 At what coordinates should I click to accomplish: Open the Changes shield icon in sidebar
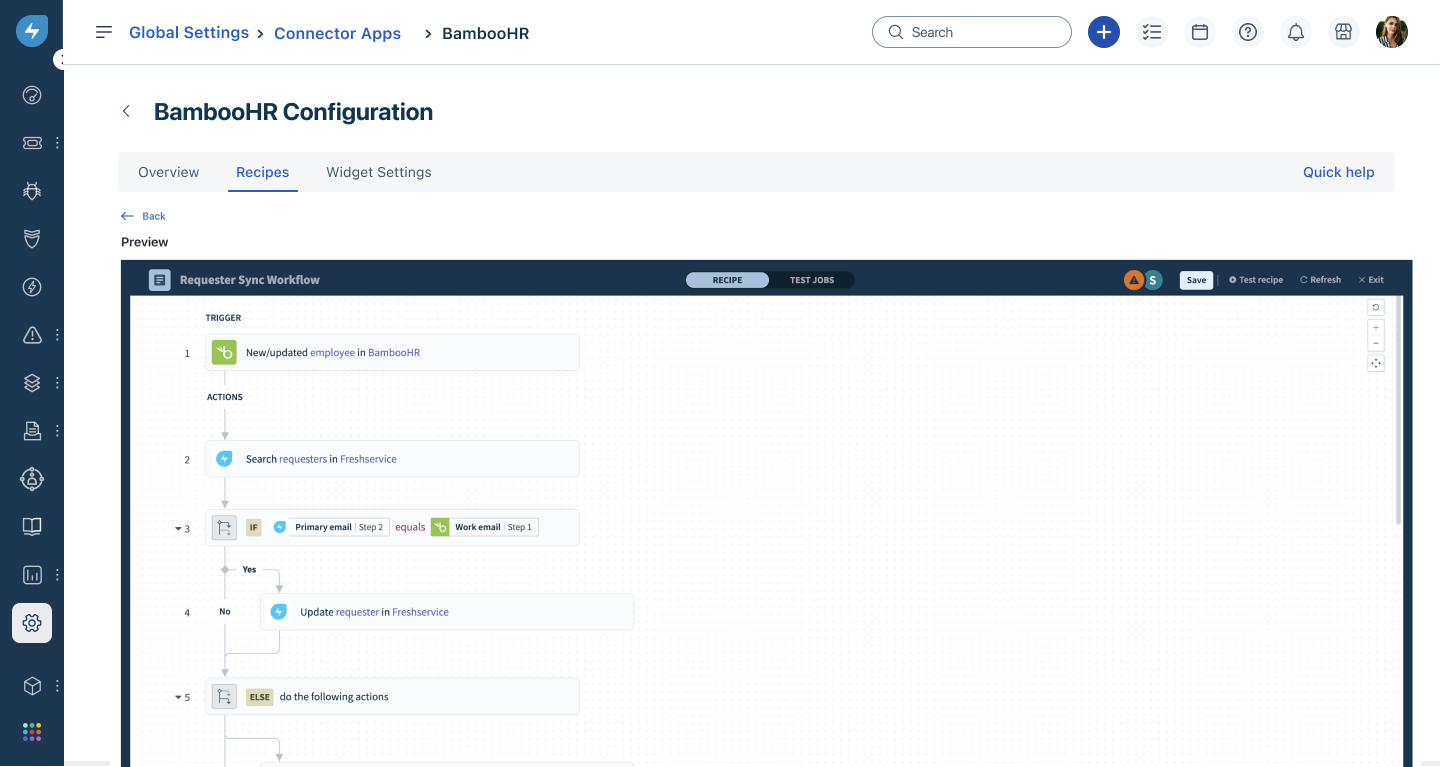[32, 239]
